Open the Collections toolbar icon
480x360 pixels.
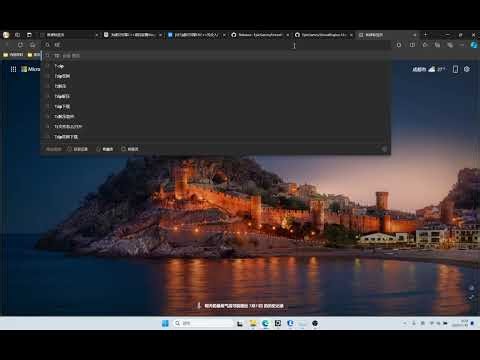click(x=437, y=45)
